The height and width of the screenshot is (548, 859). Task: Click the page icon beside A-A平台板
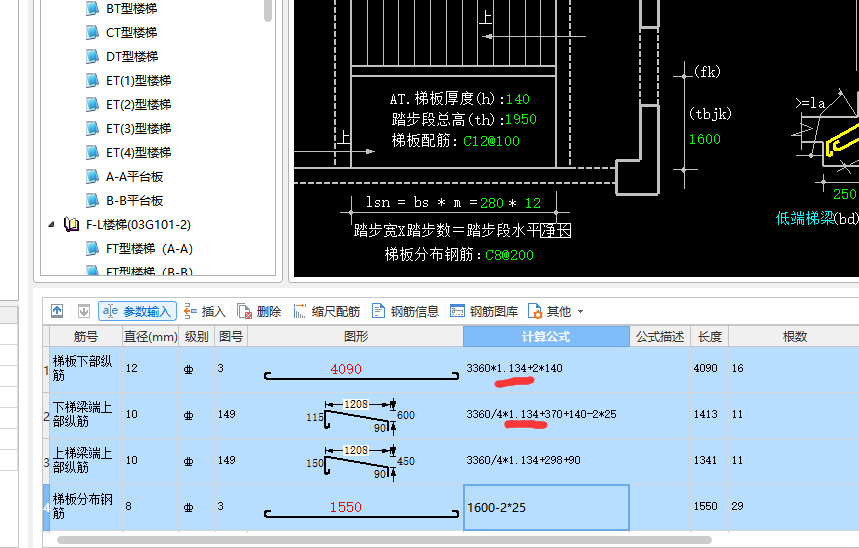click(x=92, y=177)
